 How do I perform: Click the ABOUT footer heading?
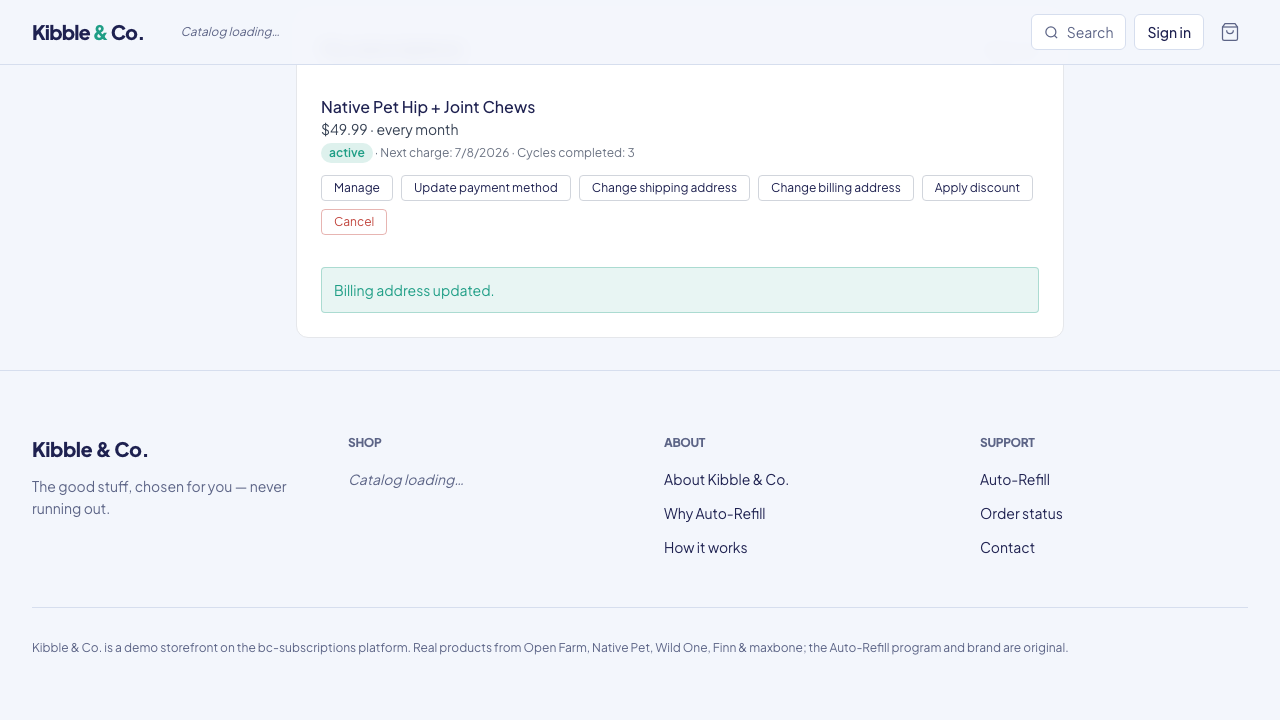coord(685,442)
